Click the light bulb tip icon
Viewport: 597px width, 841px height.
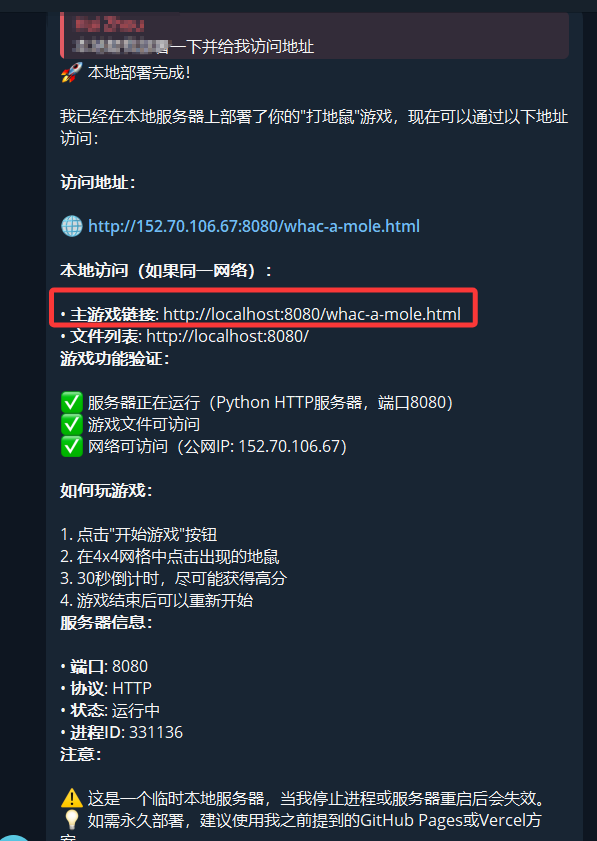click(x=71, y=820)
